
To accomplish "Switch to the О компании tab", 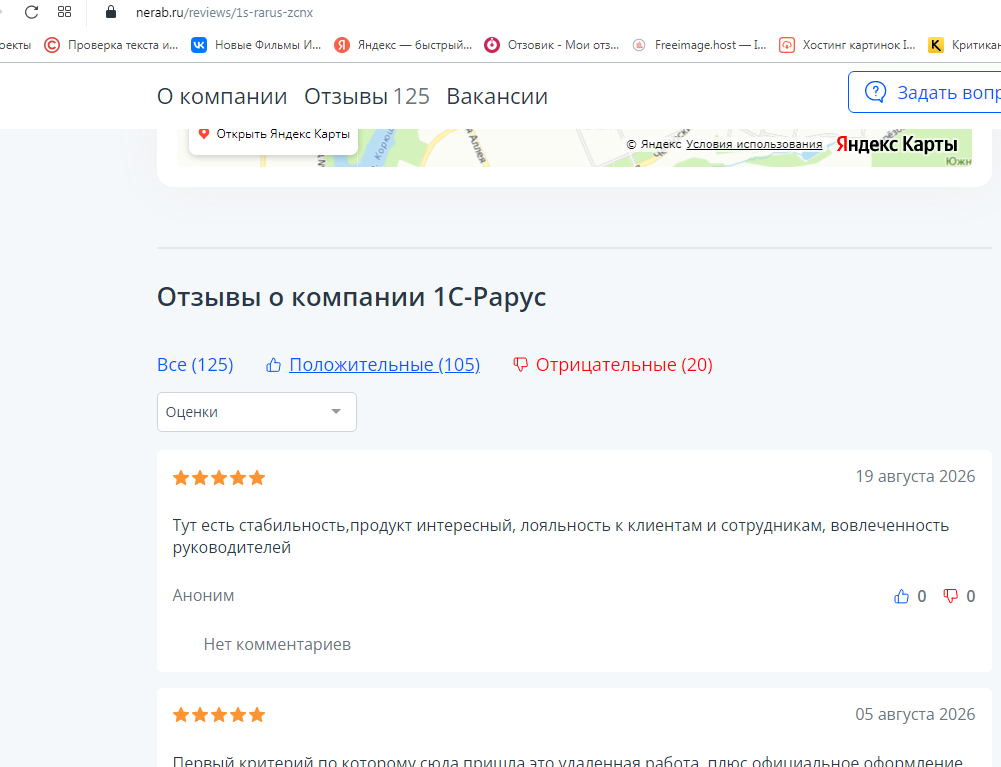I will 222,96.
